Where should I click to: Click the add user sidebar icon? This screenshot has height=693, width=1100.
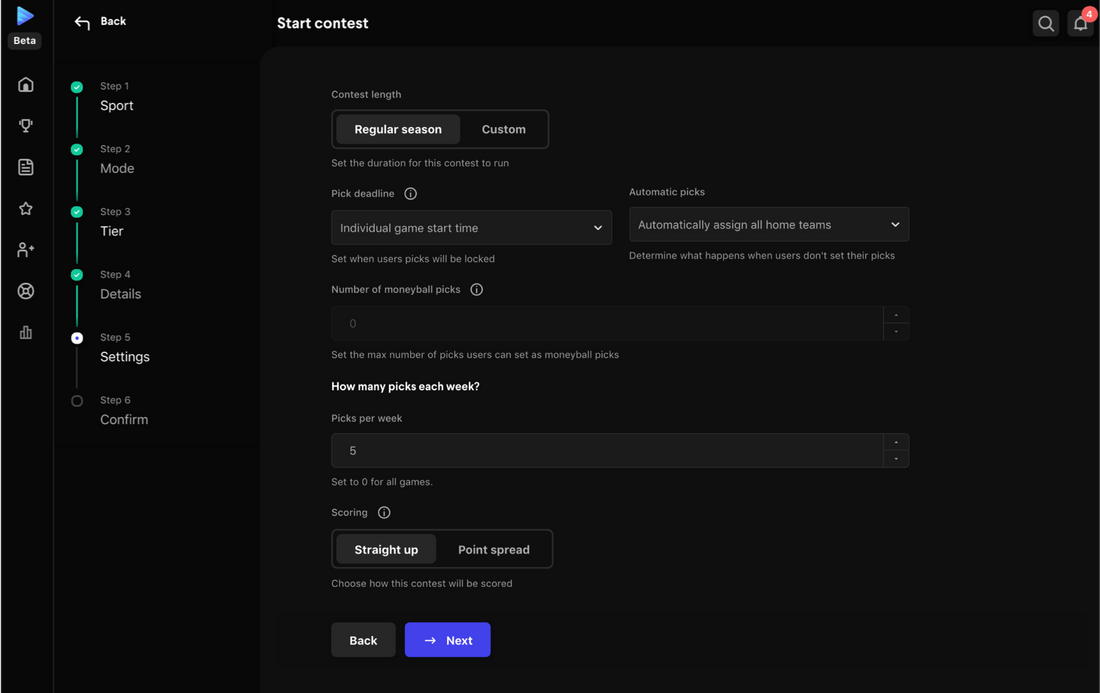point(26,250)
